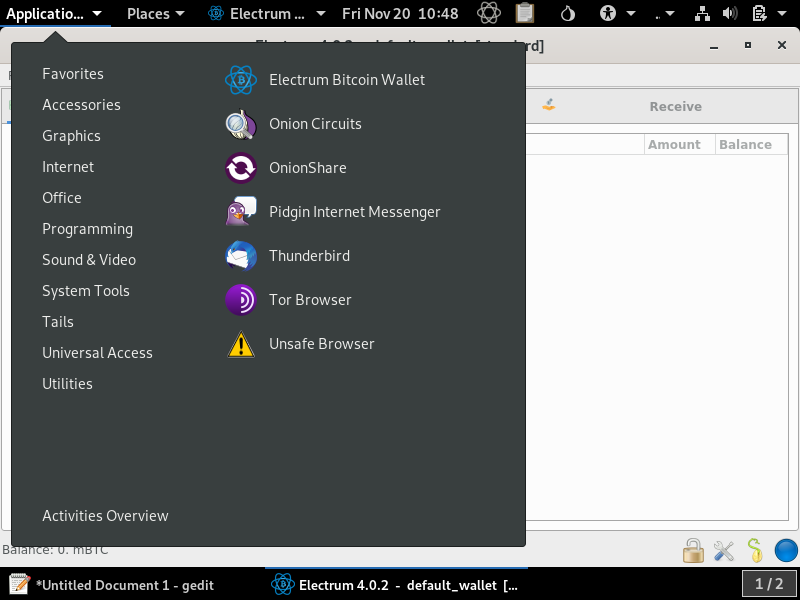Click the blue network status circle in Electrum
The height and width of the screenshot is (600, 800).
786,551
